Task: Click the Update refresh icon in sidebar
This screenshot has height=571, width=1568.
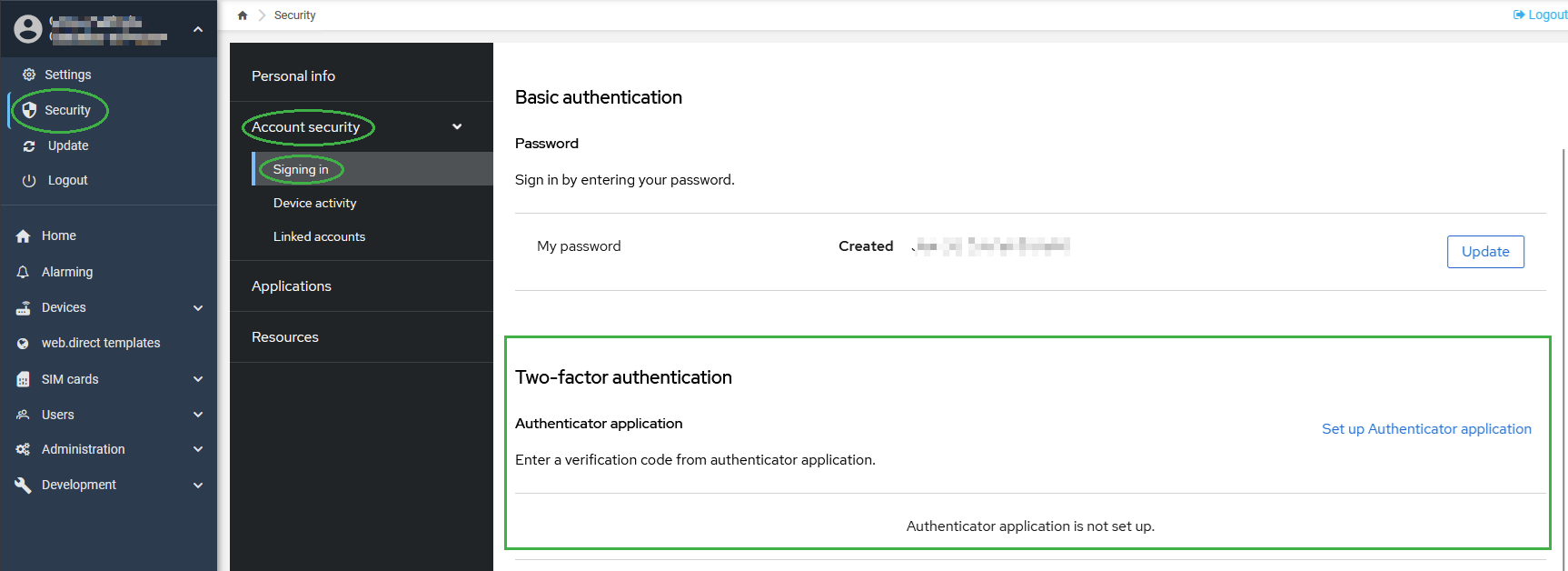Action: click(x=29, y=145)
